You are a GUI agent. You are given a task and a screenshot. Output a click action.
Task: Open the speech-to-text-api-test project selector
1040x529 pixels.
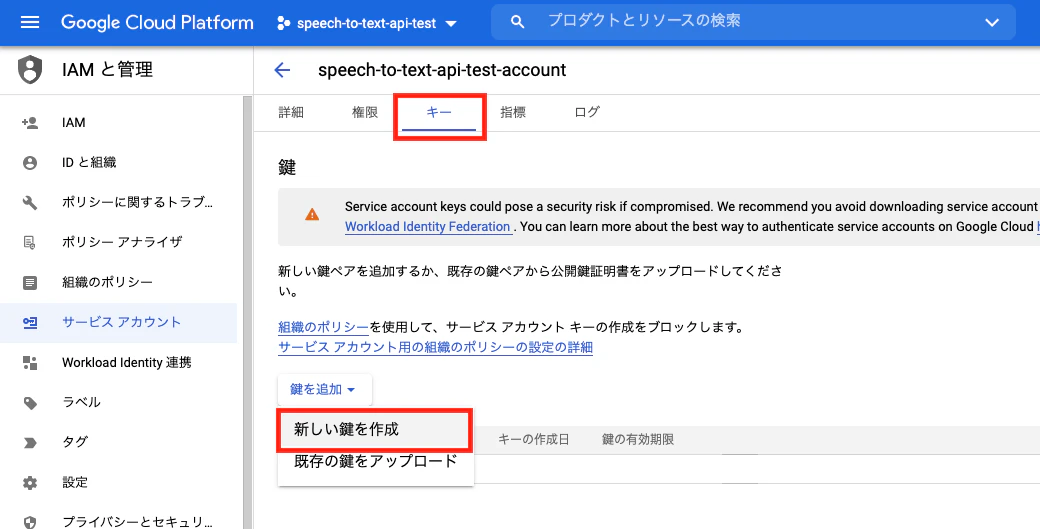[367, 23]
